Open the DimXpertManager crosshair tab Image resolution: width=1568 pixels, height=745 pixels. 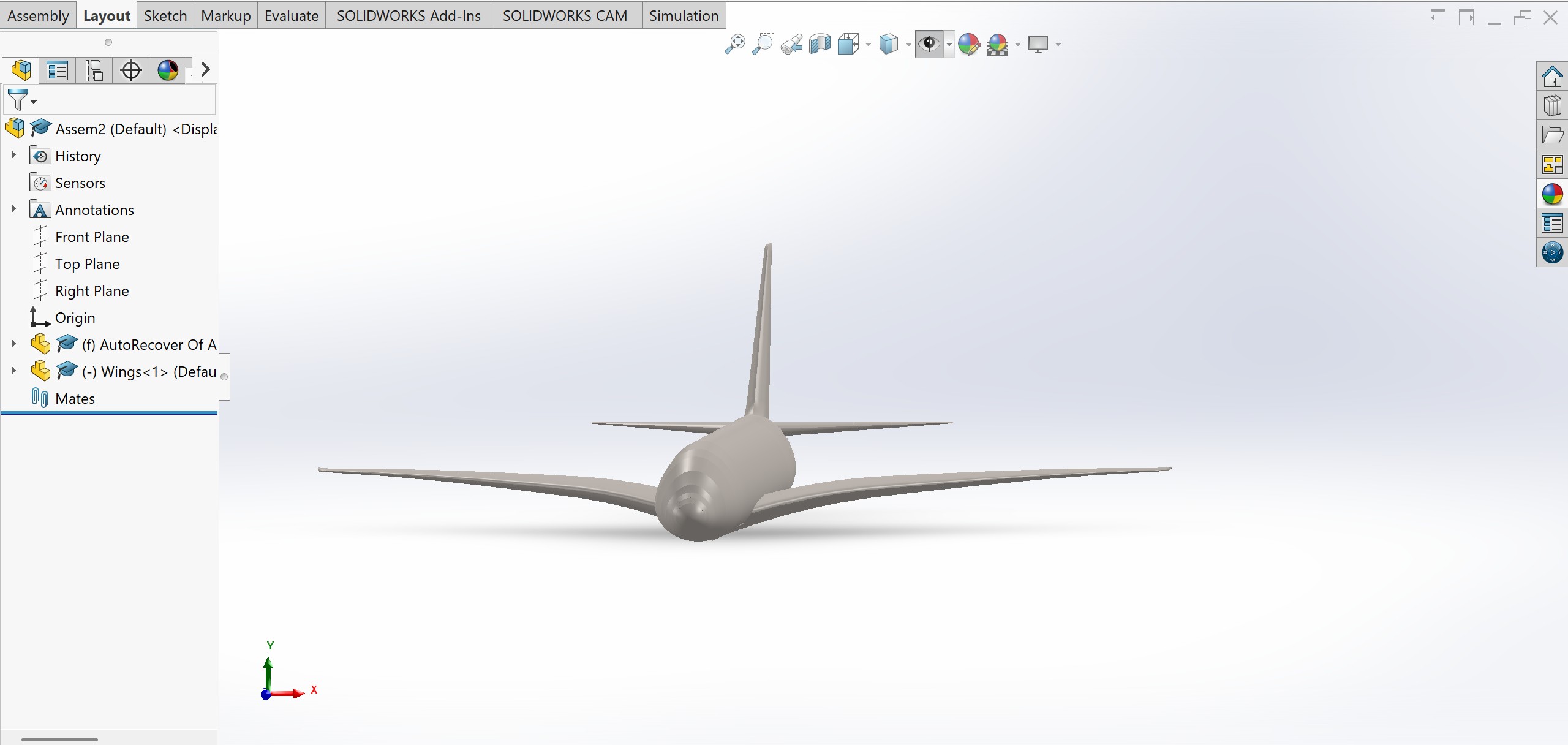tap(131, 70)
